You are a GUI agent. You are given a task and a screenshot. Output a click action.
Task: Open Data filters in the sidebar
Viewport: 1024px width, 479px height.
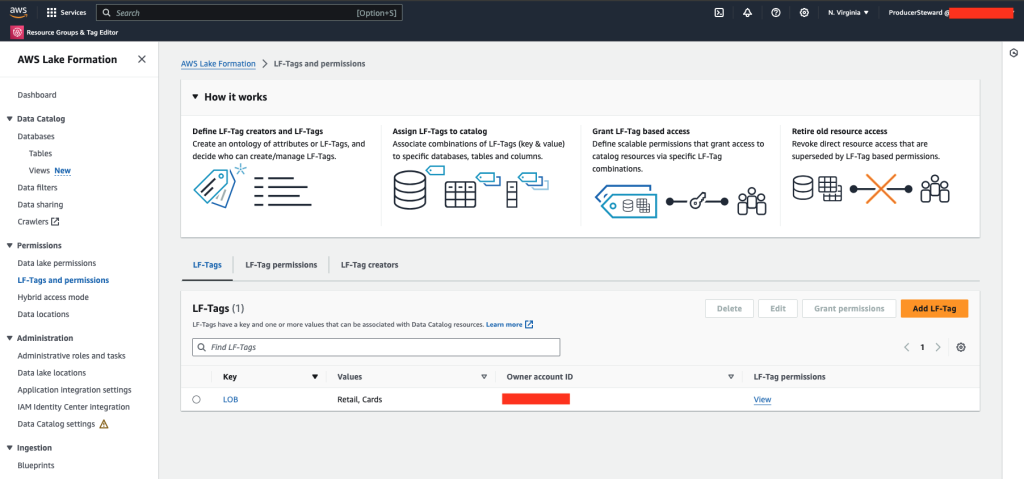coord(37,188)
